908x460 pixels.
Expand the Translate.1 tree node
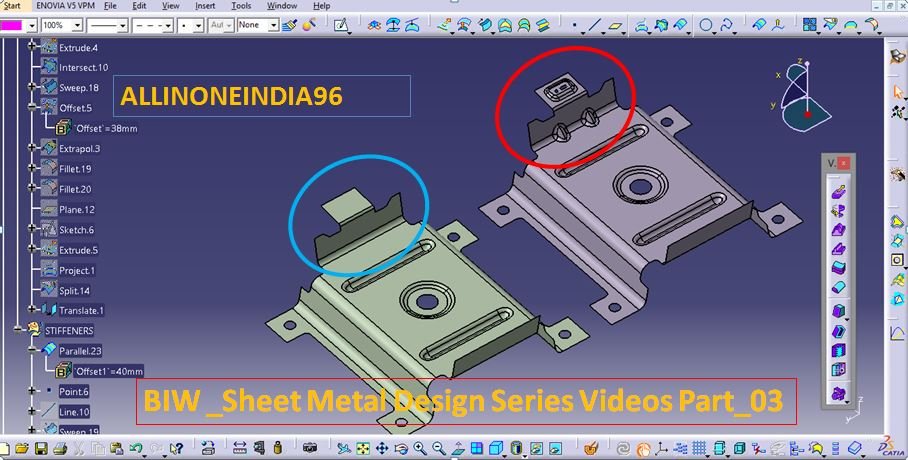(x=32, y=310)
